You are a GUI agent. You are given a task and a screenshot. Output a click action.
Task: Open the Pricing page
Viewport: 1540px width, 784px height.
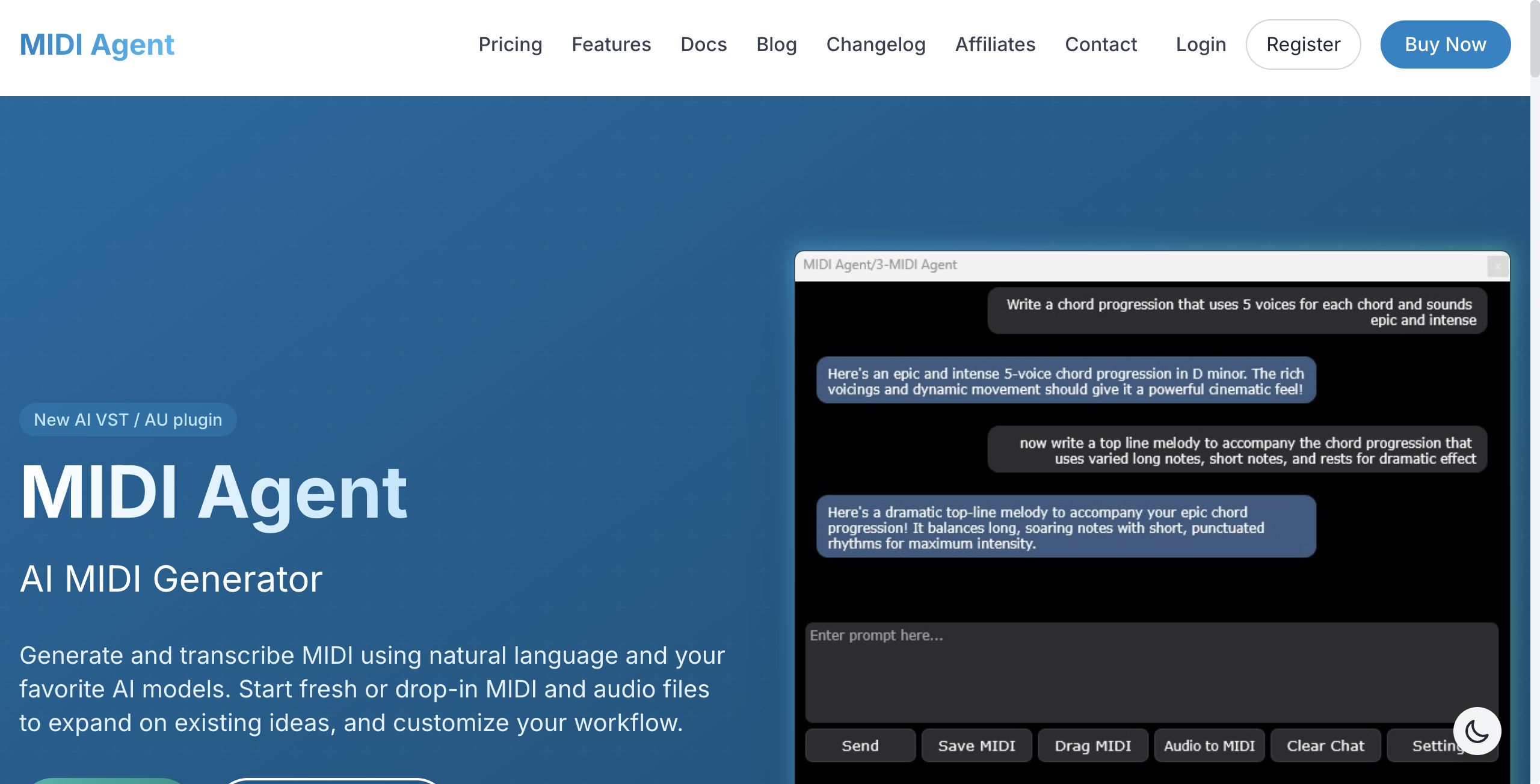tap(510, 44)
